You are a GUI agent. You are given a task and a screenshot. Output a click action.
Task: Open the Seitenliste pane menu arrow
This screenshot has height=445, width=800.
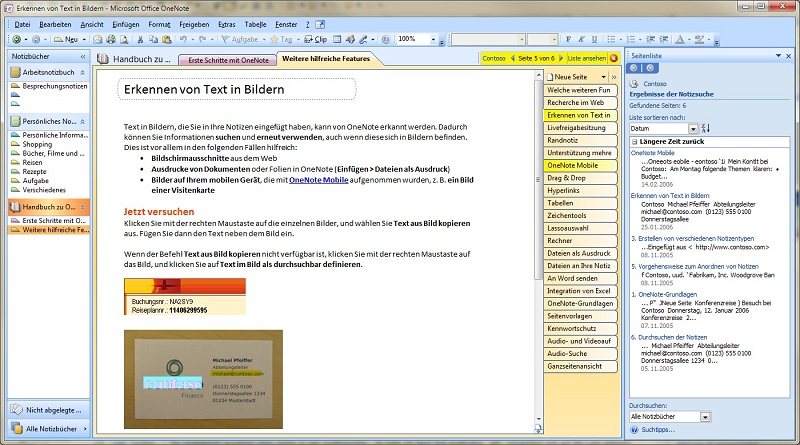(779, 55)
